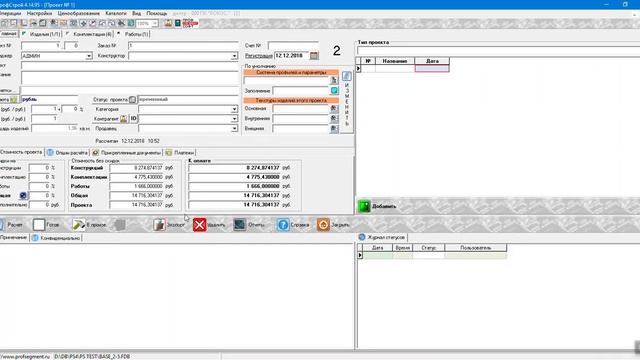
Task: Click into the Счет № input field
Action: 293,46
